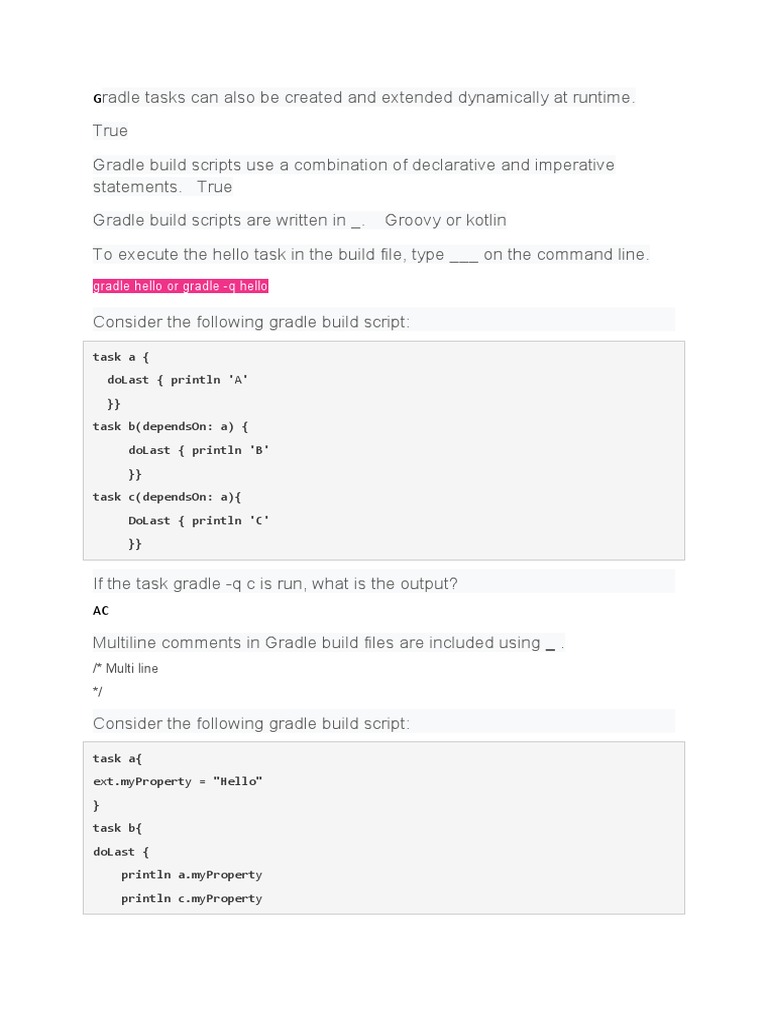The image size is (768, 1024).
Task: Click the bold "AC" output answer
Action: coord(101,610)
